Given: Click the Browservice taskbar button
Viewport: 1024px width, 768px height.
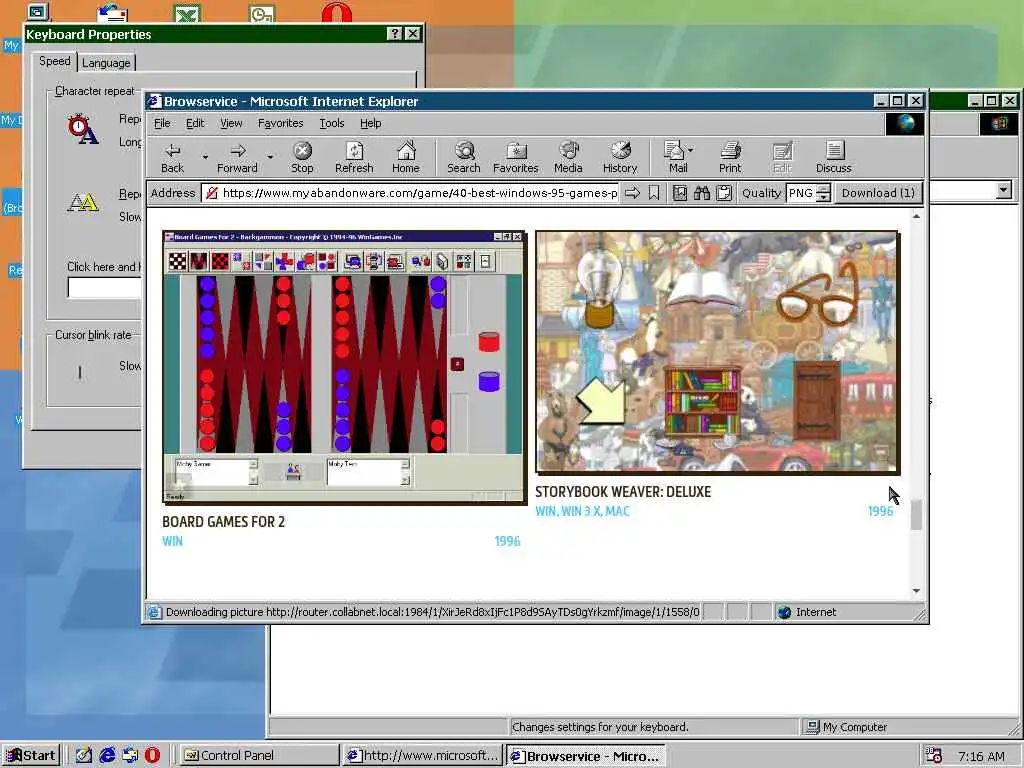Looking at the screenshot, I should pos(586,756).
